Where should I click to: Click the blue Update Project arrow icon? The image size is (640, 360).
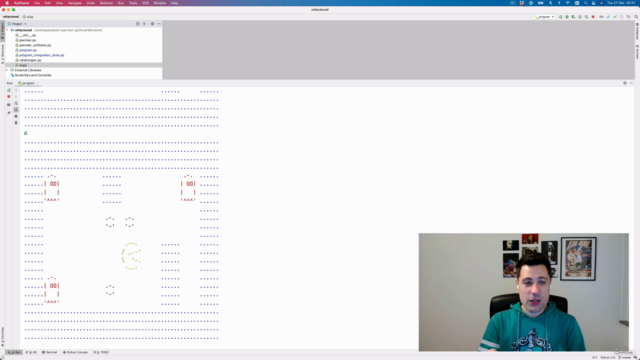(608, 17)
